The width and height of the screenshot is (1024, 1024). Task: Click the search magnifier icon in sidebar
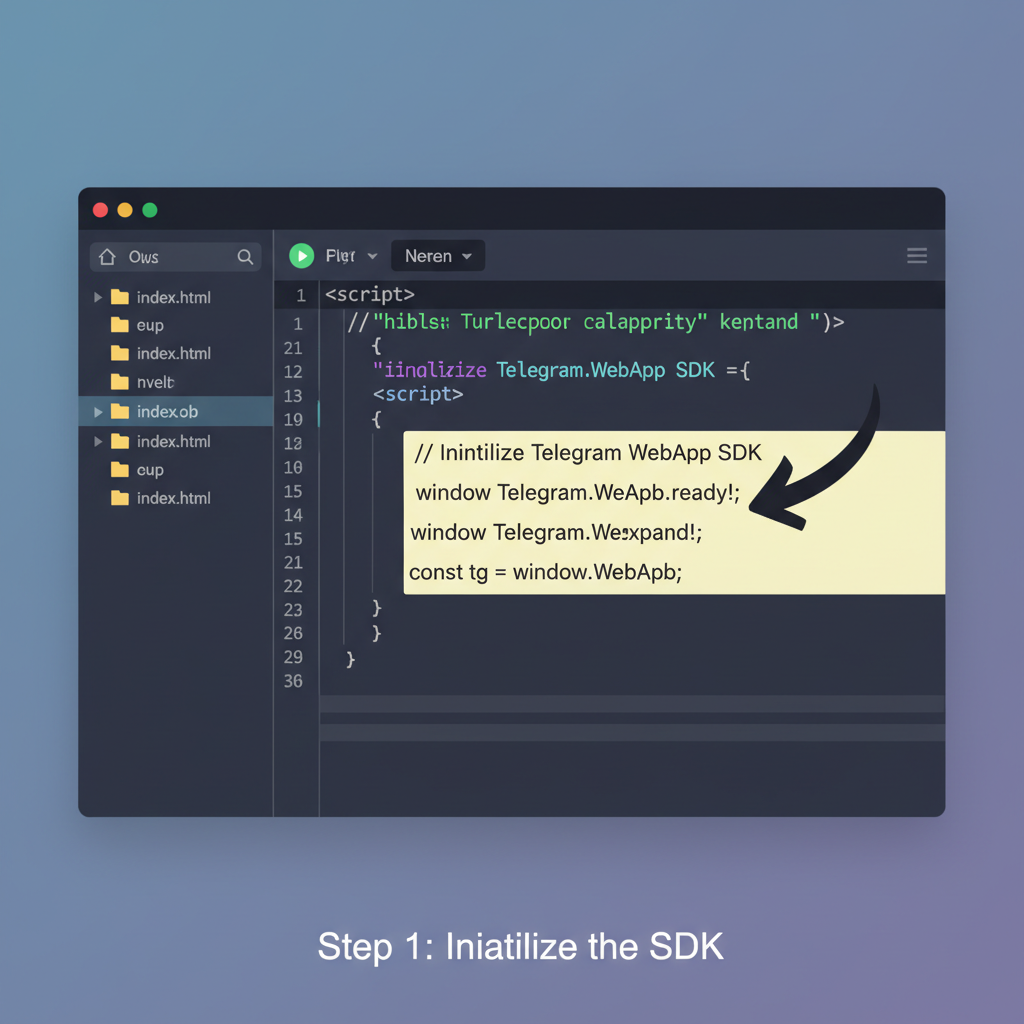244,257
